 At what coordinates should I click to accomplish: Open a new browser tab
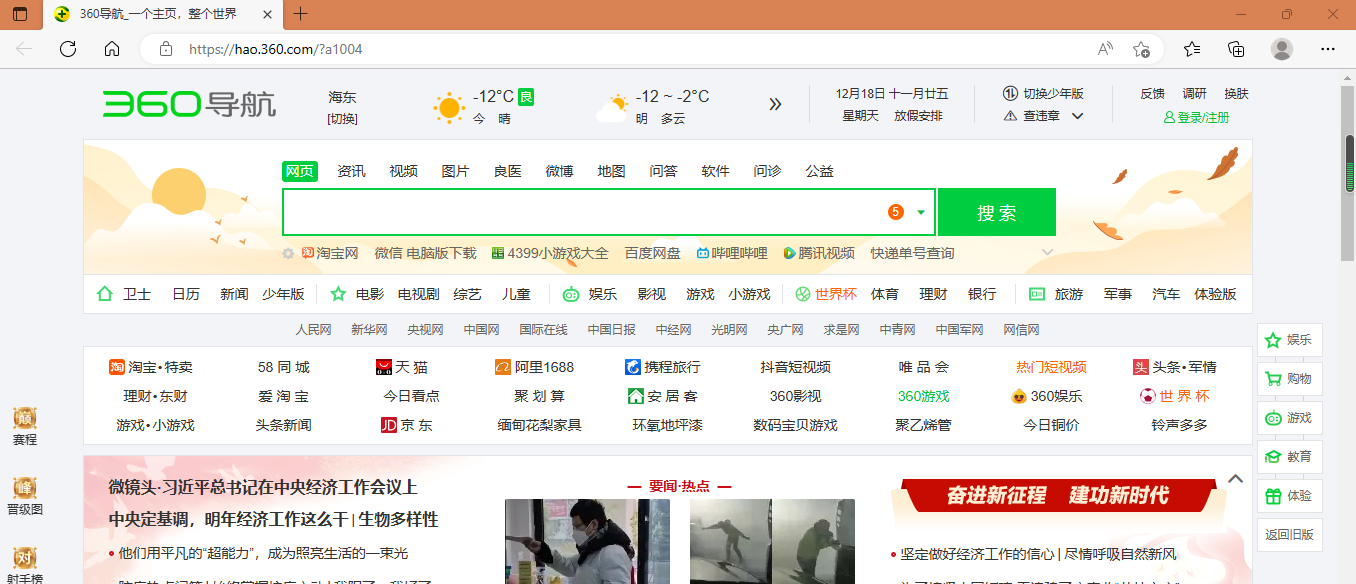coord(301,14)
